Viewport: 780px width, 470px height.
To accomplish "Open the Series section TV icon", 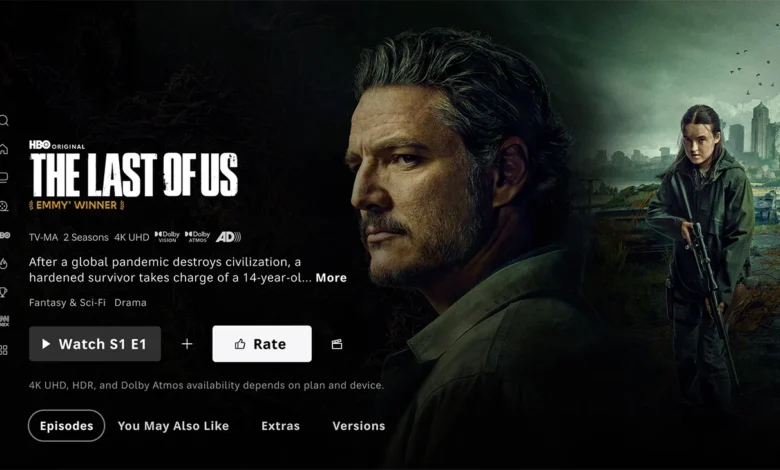I will 4,177.
